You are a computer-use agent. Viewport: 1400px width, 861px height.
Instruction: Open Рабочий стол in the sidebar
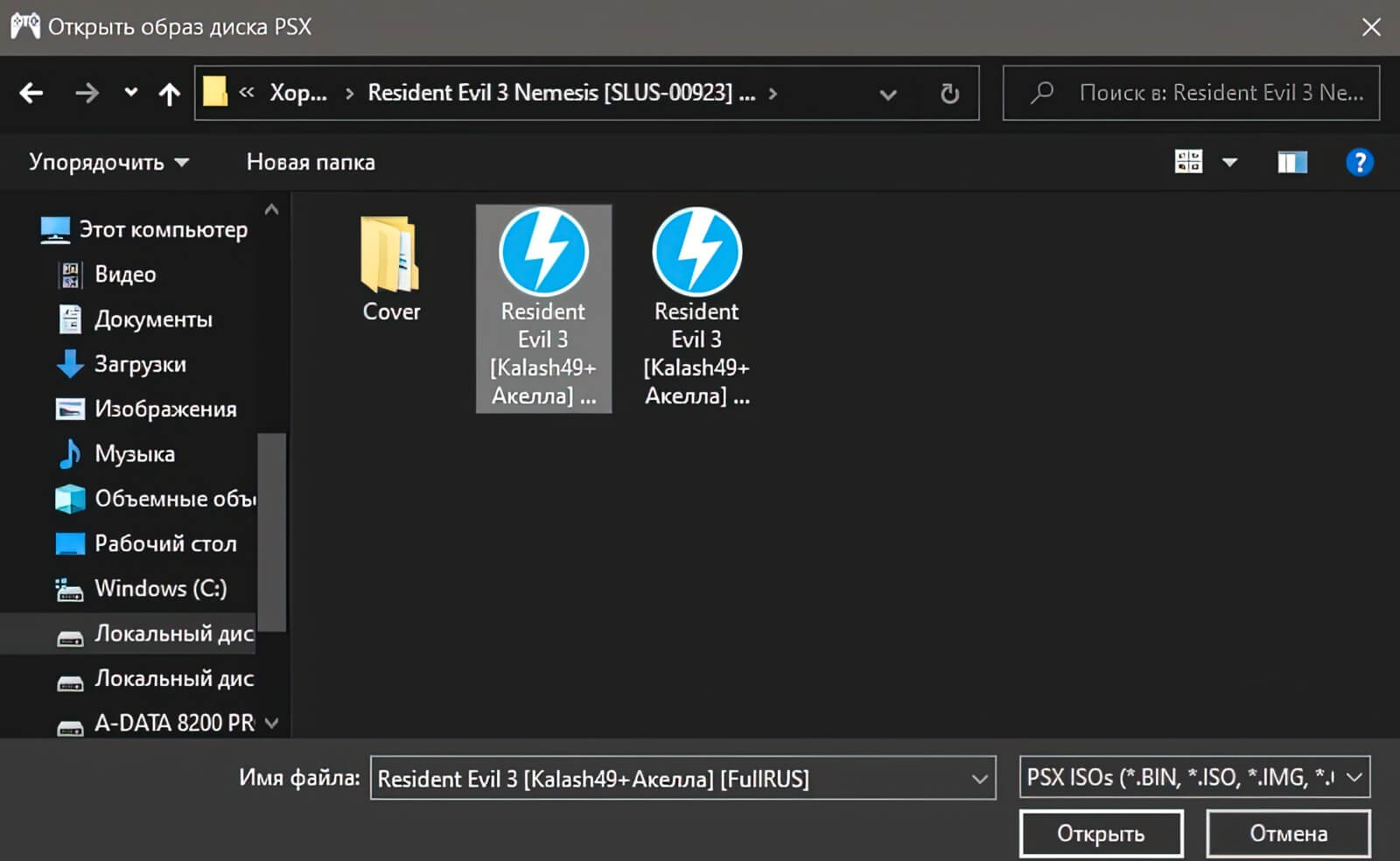(x=165, y=543)
